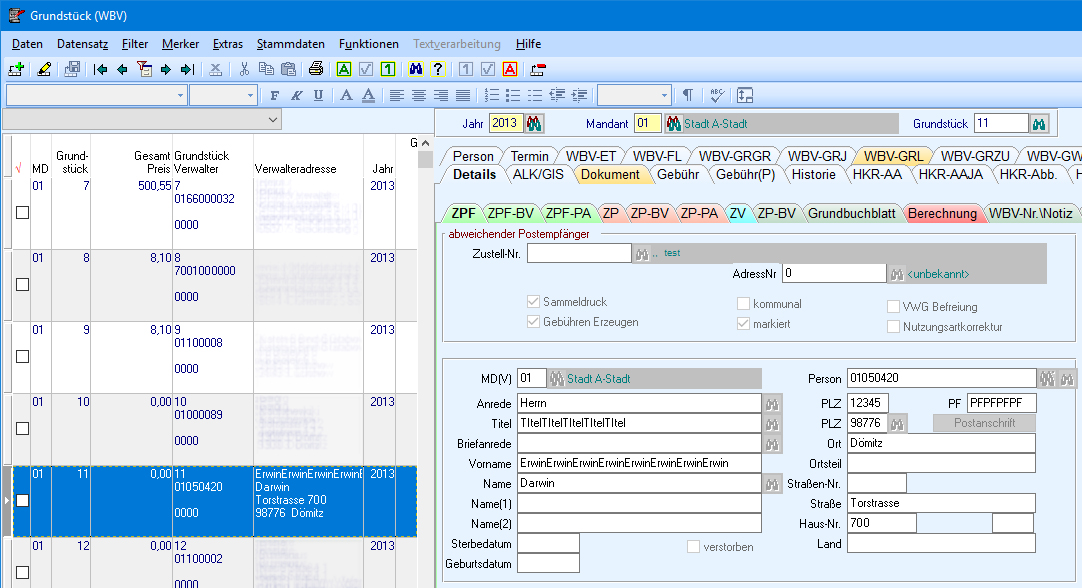Open the dropdown left of the paragraph mark icon
Viewport: 1082px width, 588px height.
click(665, 95)
